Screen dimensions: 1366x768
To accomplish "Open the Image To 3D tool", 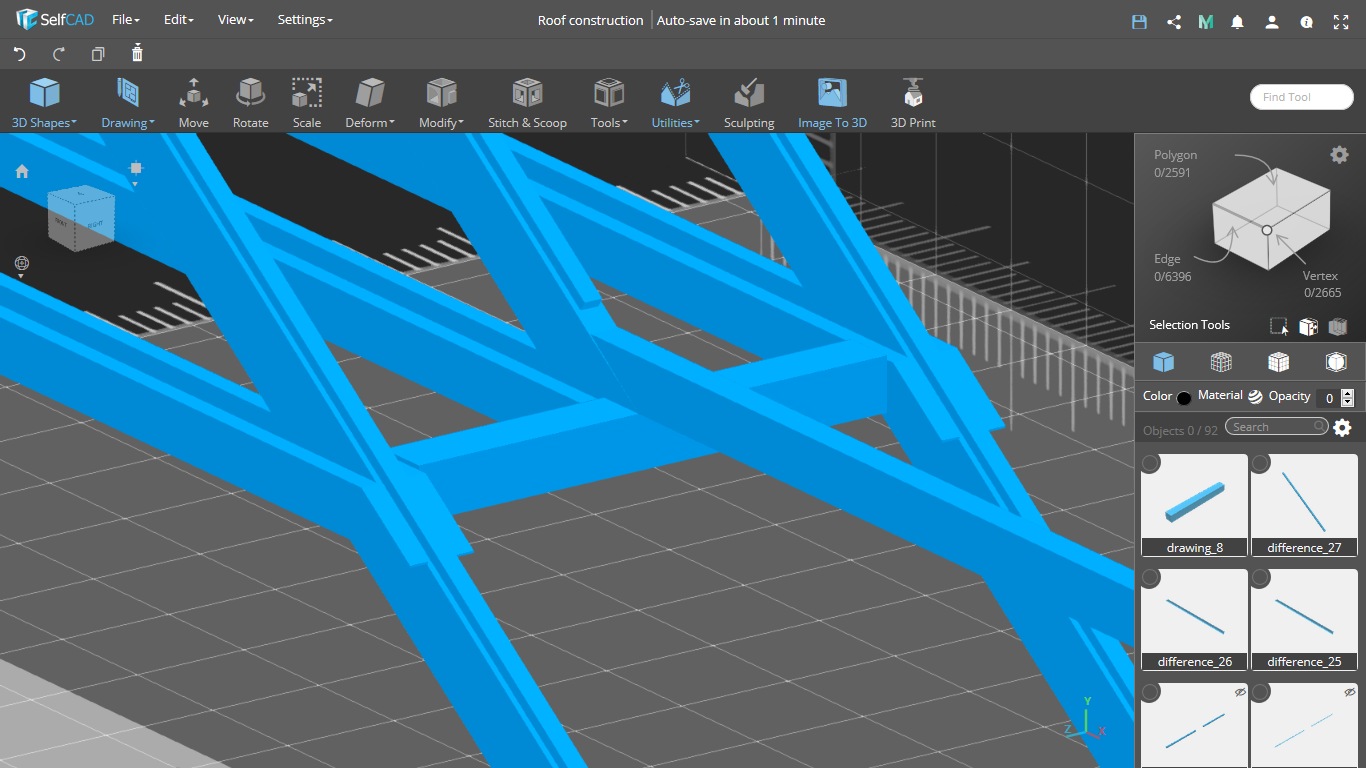I will tap(832, 103).
